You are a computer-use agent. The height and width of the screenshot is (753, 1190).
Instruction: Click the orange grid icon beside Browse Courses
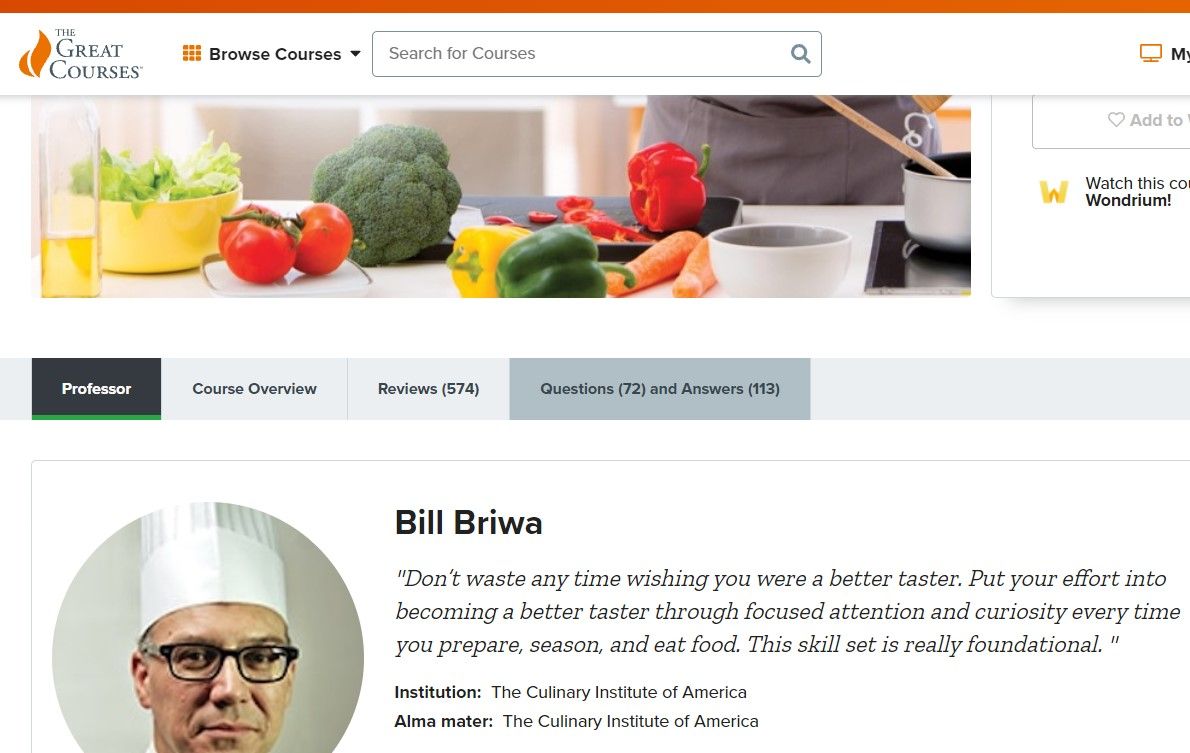(192, 53)
